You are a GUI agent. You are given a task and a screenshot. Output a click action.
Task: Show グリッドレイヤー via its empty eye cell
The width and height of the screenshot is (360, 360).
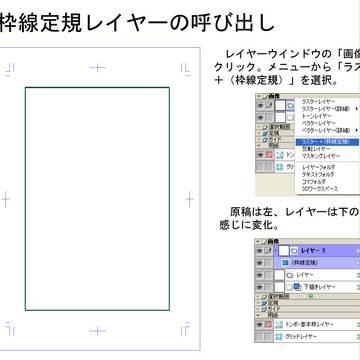coord(260,337)
